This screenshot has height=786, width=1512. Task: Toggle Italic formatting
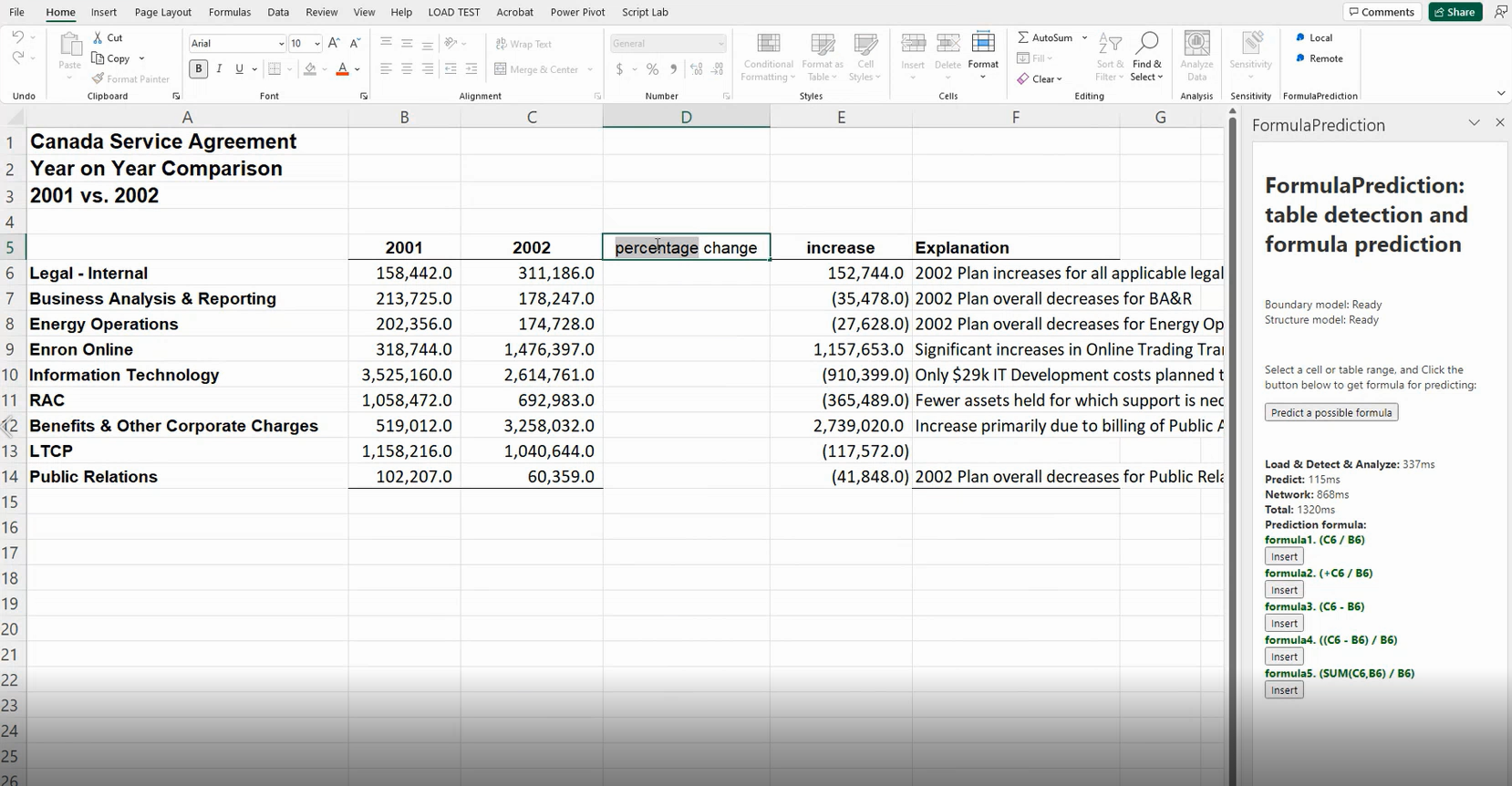[219, 68]
